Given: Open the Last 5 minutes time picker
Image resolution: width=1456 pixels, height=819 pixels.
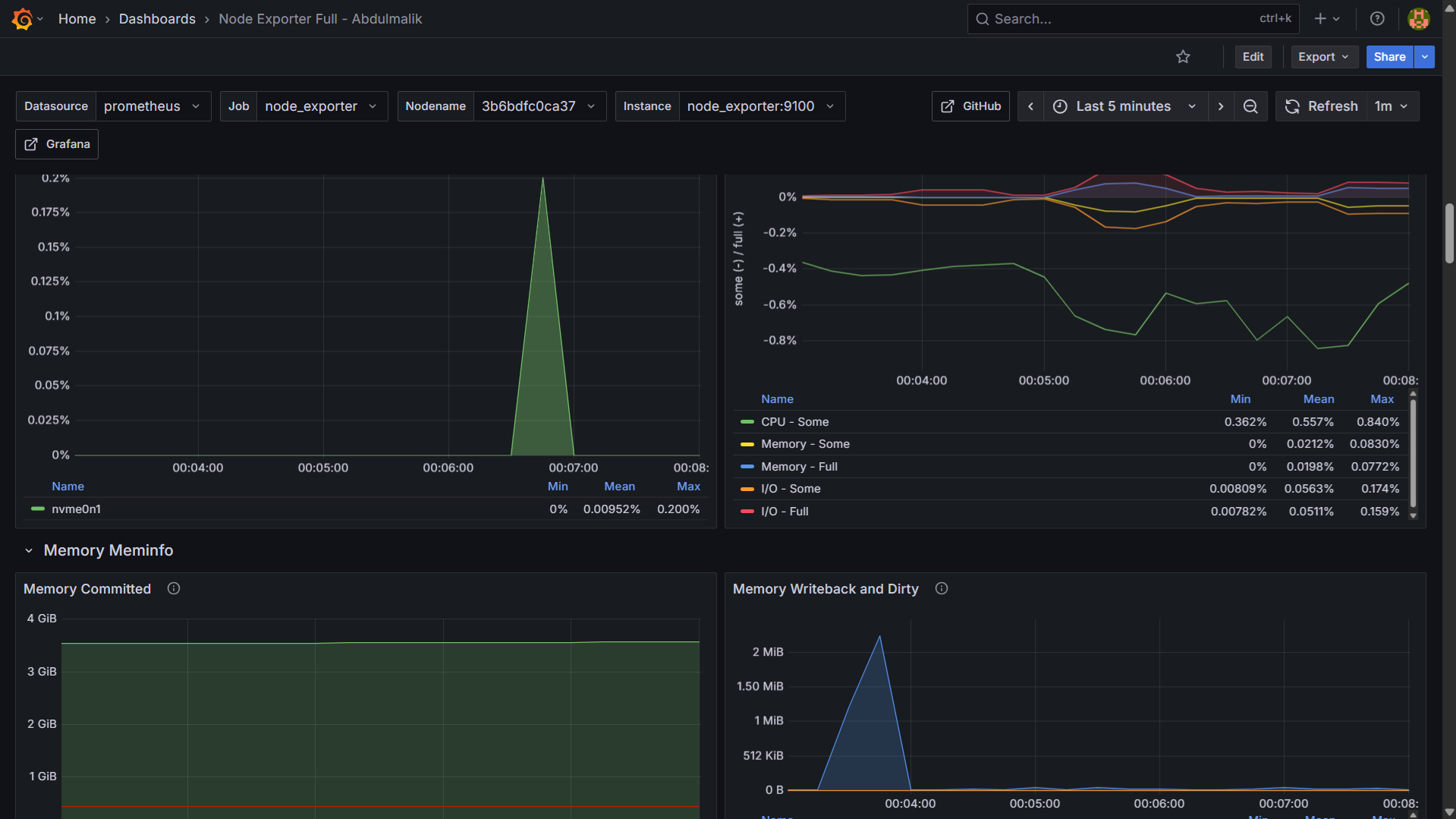Looking at the screenshot, I should (1124, 106).
